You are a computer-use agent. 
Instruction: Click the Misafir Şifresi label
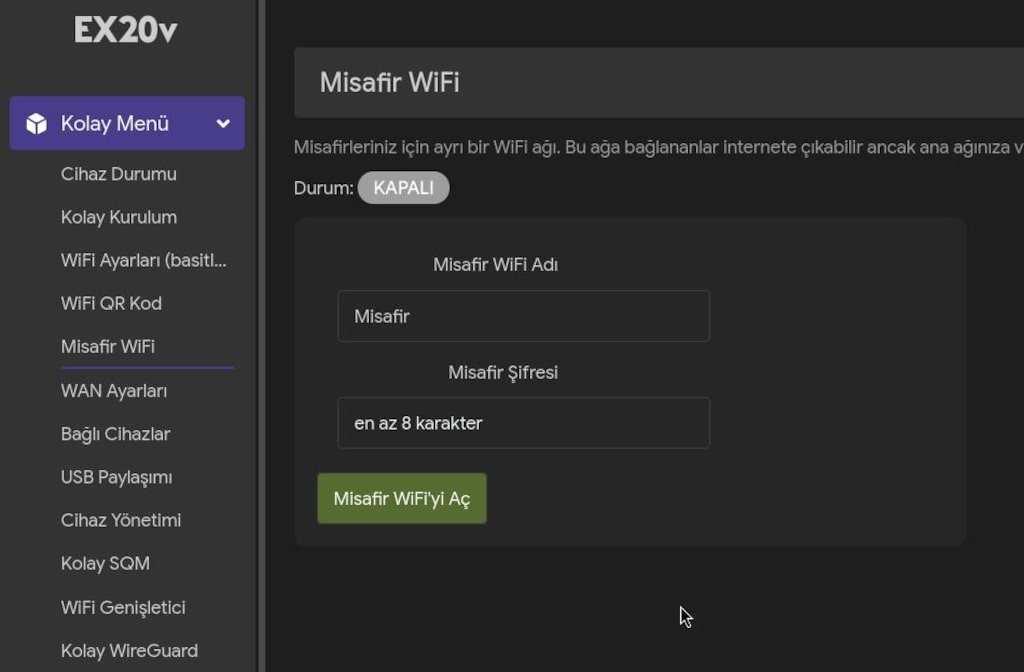pos(503,372)
